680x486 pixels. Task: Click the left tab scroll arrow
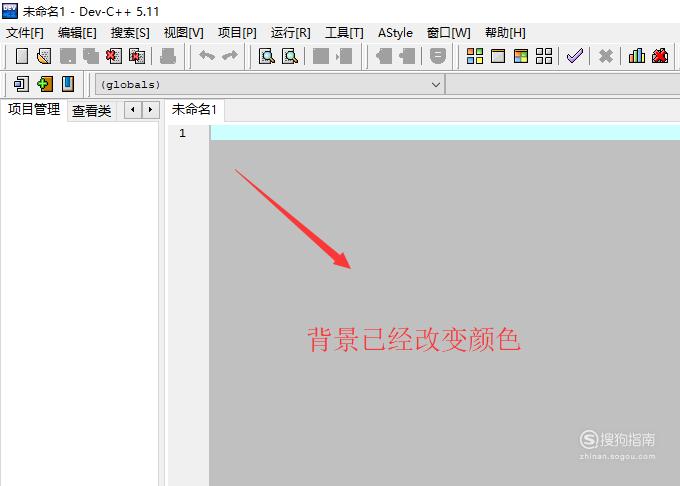(133, 110)
